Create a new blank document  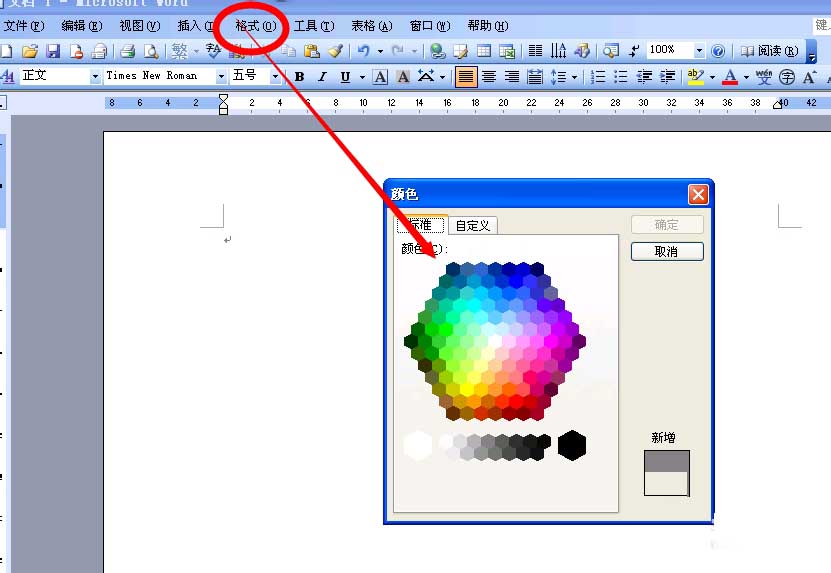tap(6, 51)
